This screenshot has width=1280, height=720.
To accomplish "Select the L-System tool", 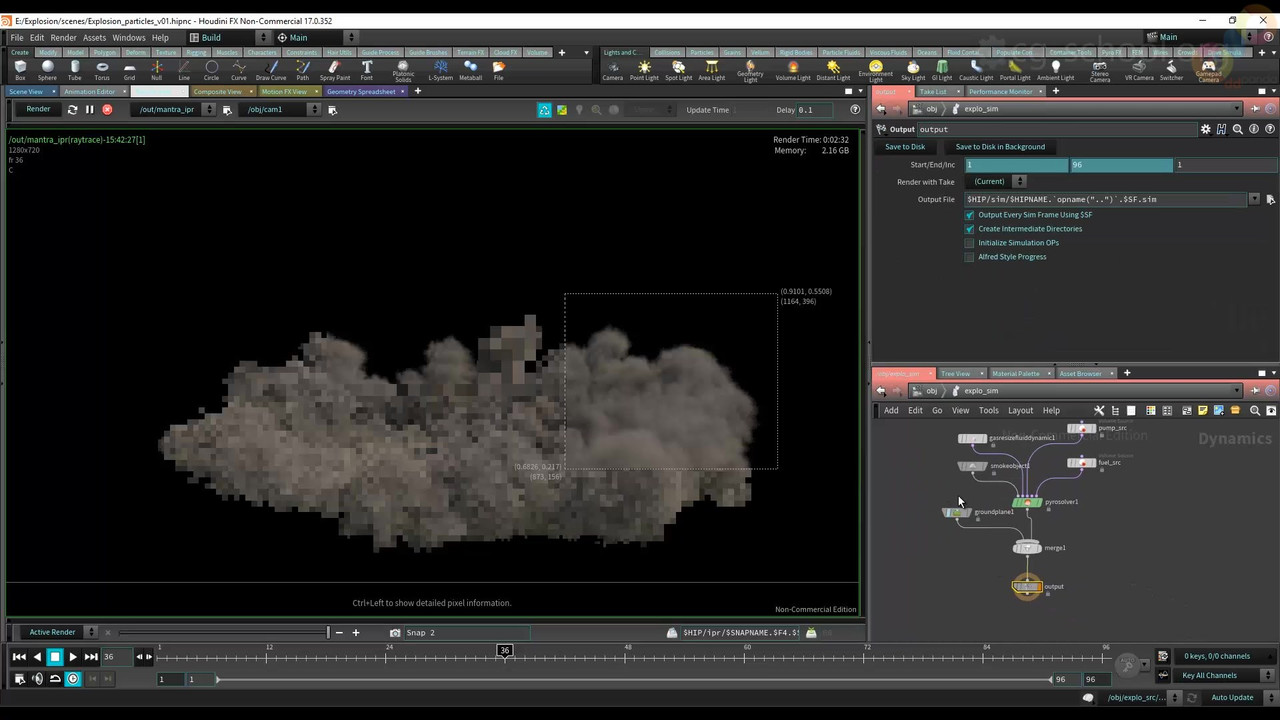I will 440,70.
